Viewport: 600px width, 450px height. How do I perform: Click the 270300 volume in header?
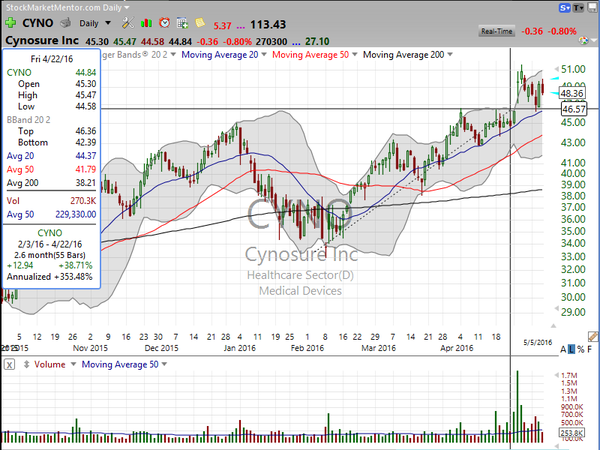pyautogui.click(x=271, y=41)
